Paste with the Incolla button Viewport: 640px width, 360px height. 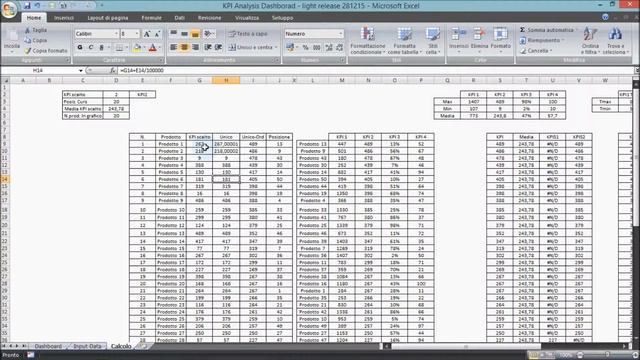12,41
